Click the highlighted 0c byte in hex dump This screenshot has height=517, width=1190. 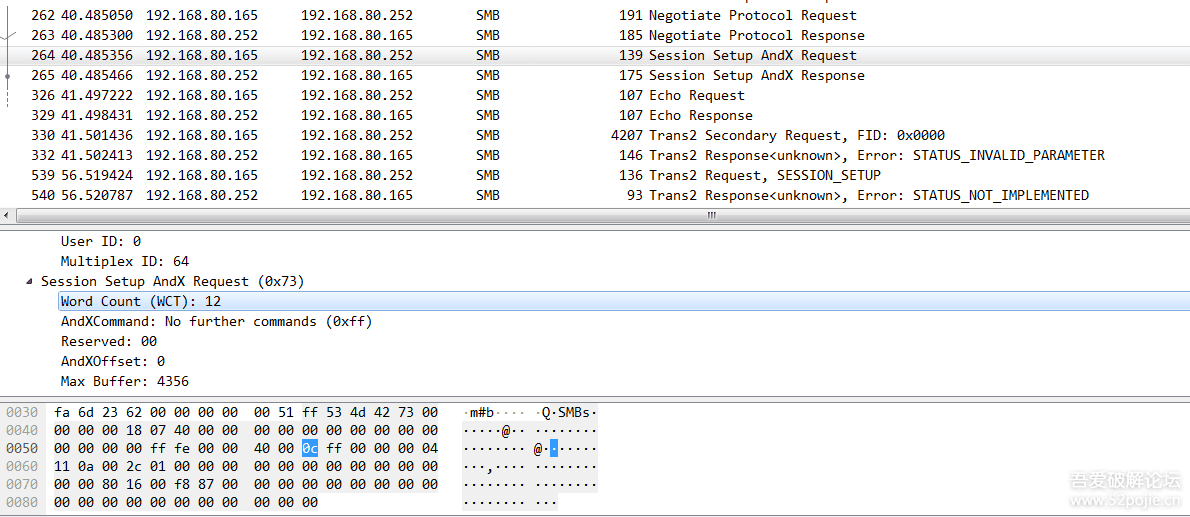(x=310, y=449)
